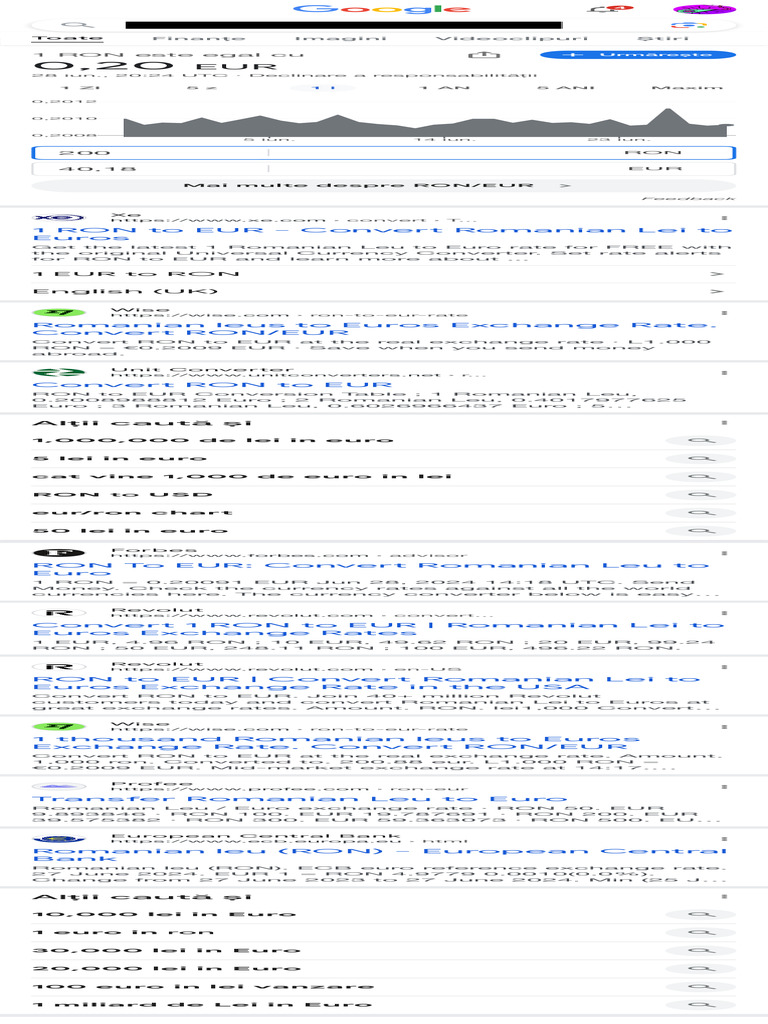Open the three-dot menu on the Profee result

(x=724, y=787)
